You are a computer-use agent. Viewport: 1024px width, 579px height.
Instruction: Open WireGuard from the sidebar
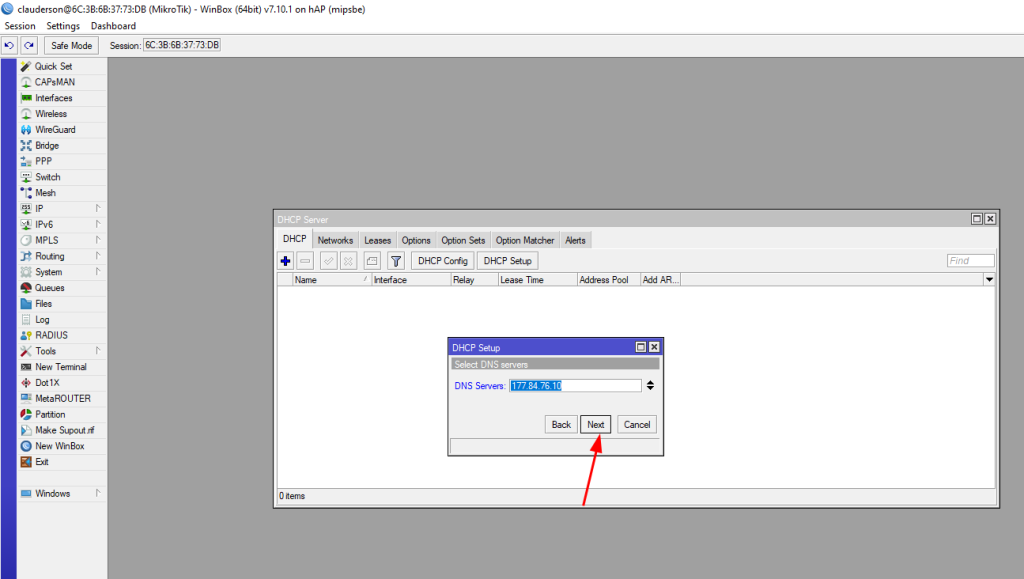point(55,130)
